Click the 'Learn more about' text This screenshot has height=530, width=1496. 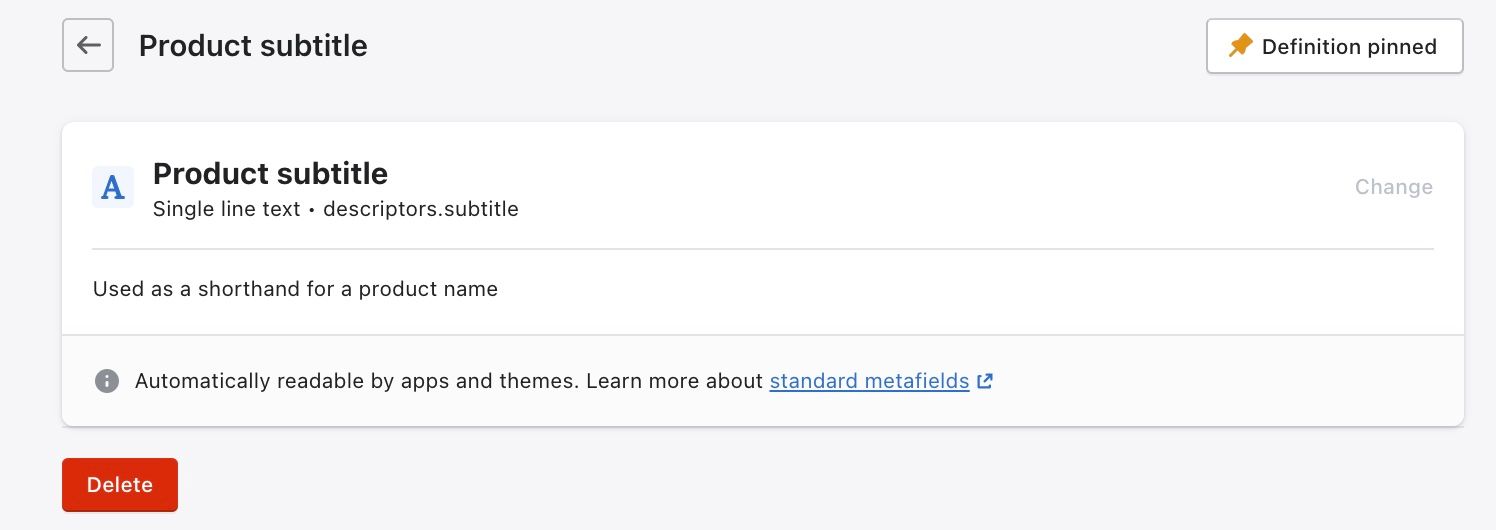[x=674, y=381]
